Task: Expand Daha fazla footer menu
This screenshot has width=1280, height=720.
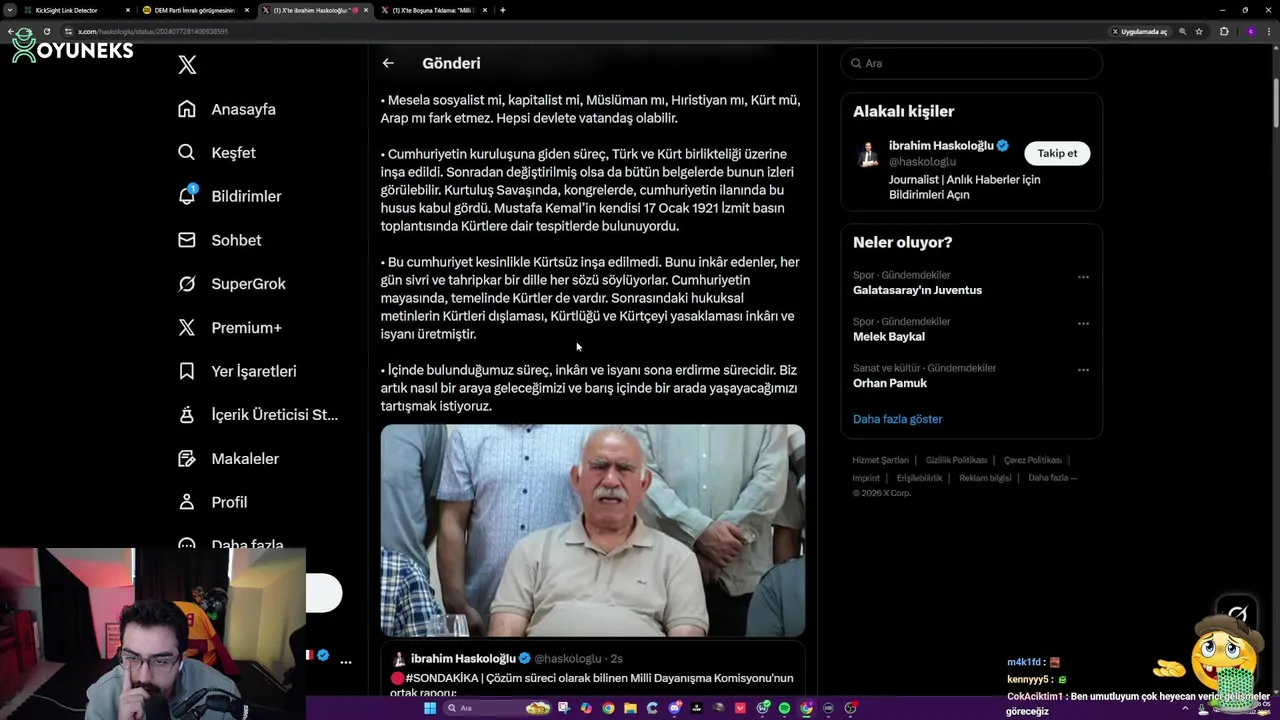Action: pyautogui.click(x=1052, y=478)
